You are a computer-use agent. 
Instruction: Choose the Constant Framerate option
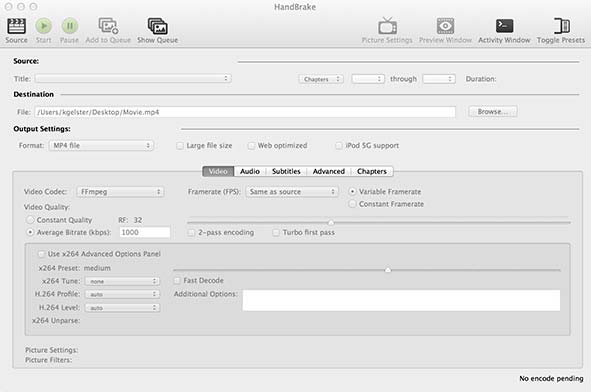(352, 204)
